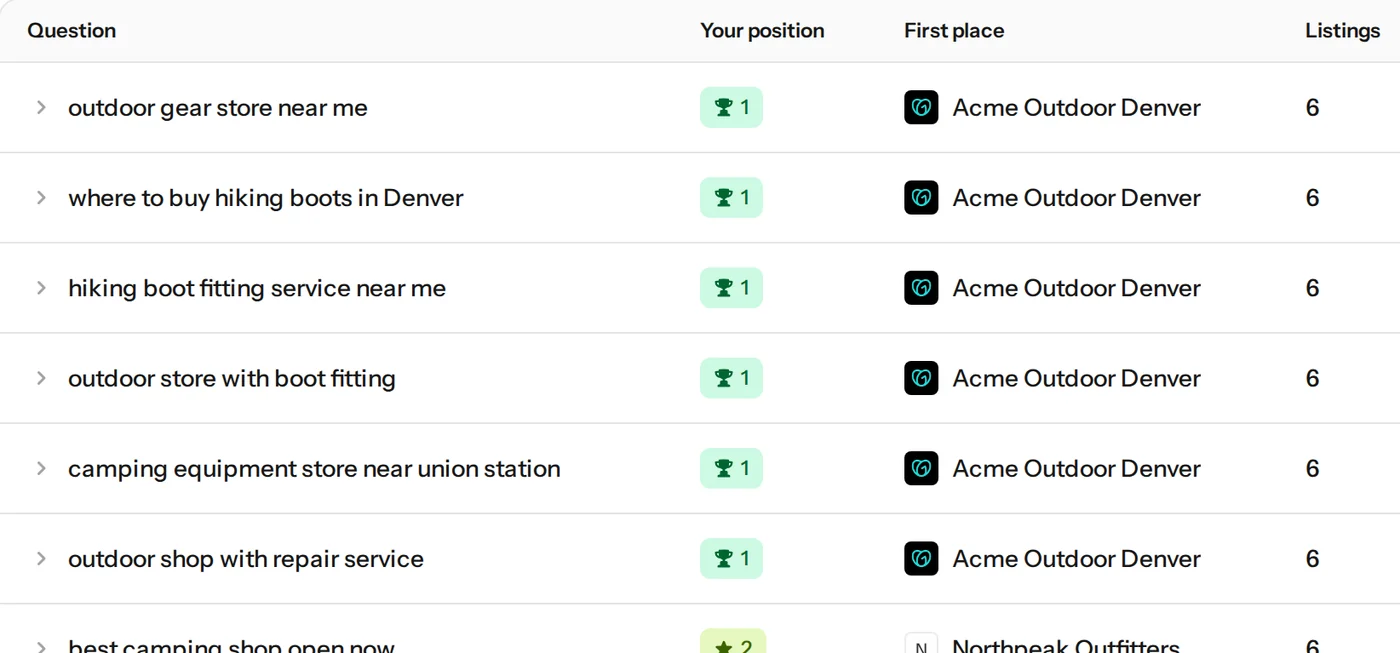The height and width of the screenshot is (653, 1400).
Task: Click "Acme Outdoor Denver" name in "boot fitting service near me" row
Action: click(x=1077, y=288)
